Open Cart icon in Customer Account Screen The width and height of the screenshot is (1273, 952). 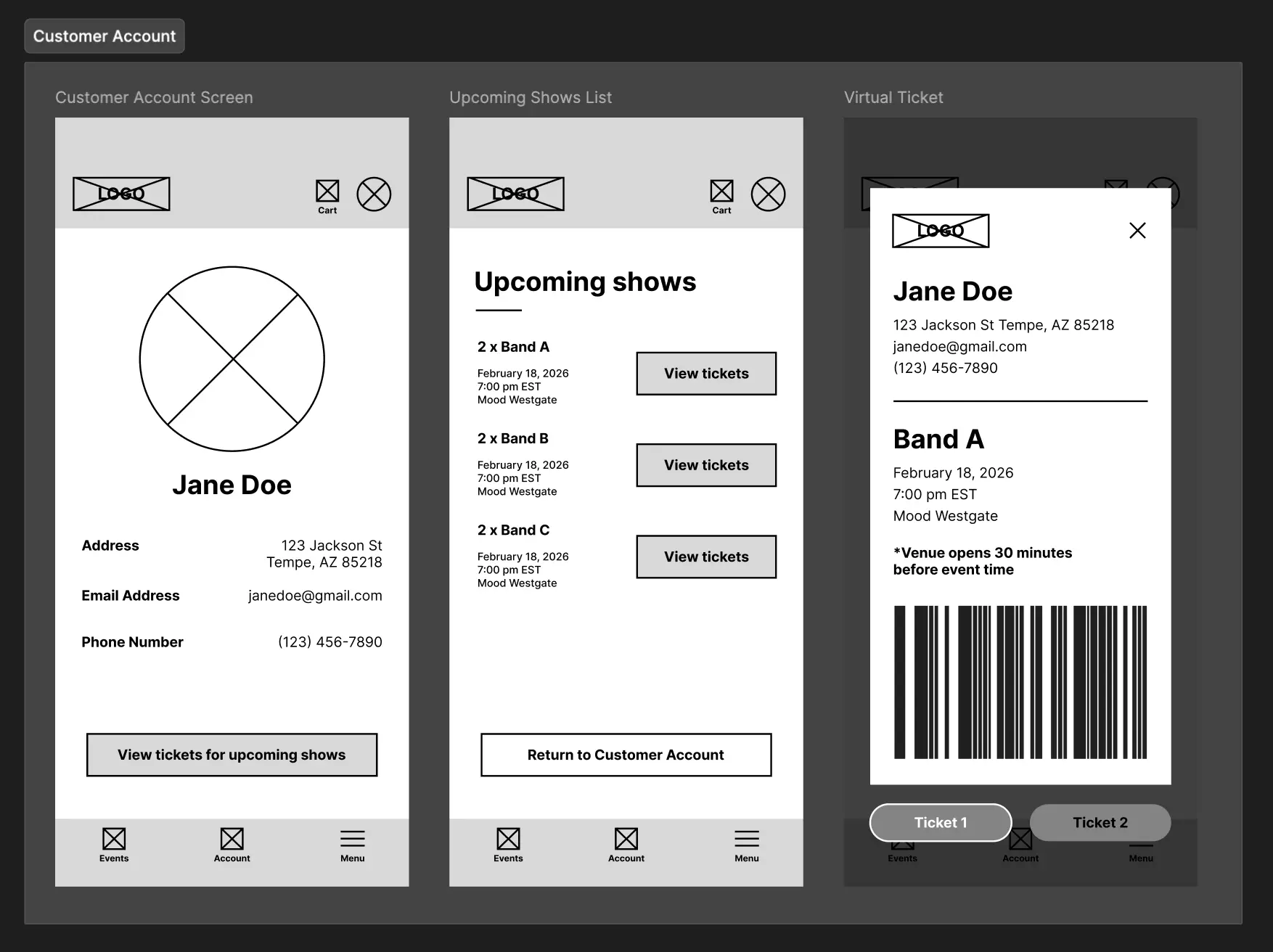click(x=327, y=197)
